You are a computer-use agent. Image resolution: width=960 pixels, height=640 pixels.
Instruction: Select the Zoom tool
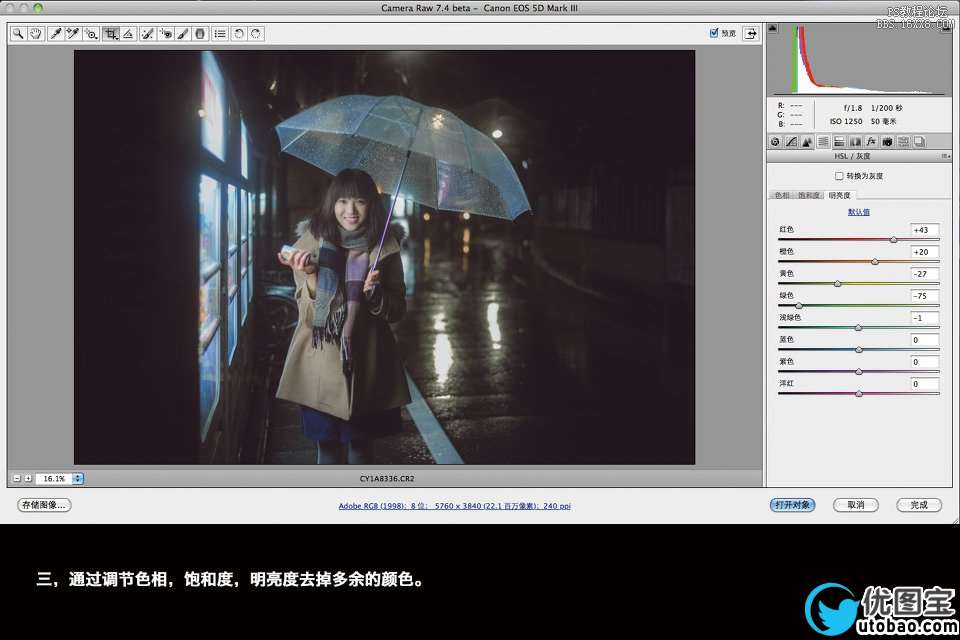(x=18, y=34)
